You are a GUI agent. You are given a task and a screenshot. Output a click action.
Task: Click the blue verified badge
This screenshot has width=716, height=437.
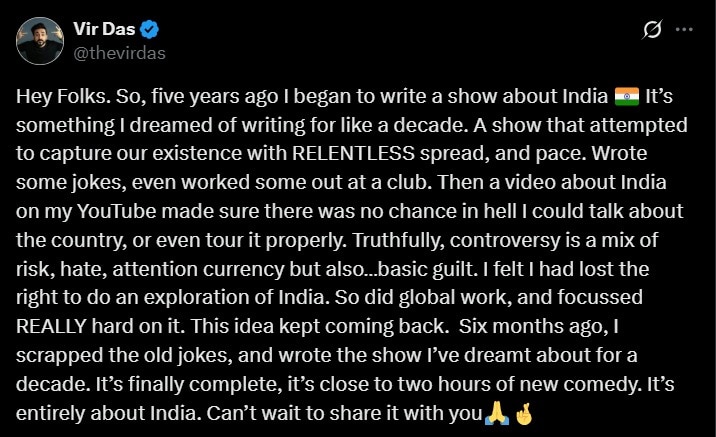click(x=149, y=30)
